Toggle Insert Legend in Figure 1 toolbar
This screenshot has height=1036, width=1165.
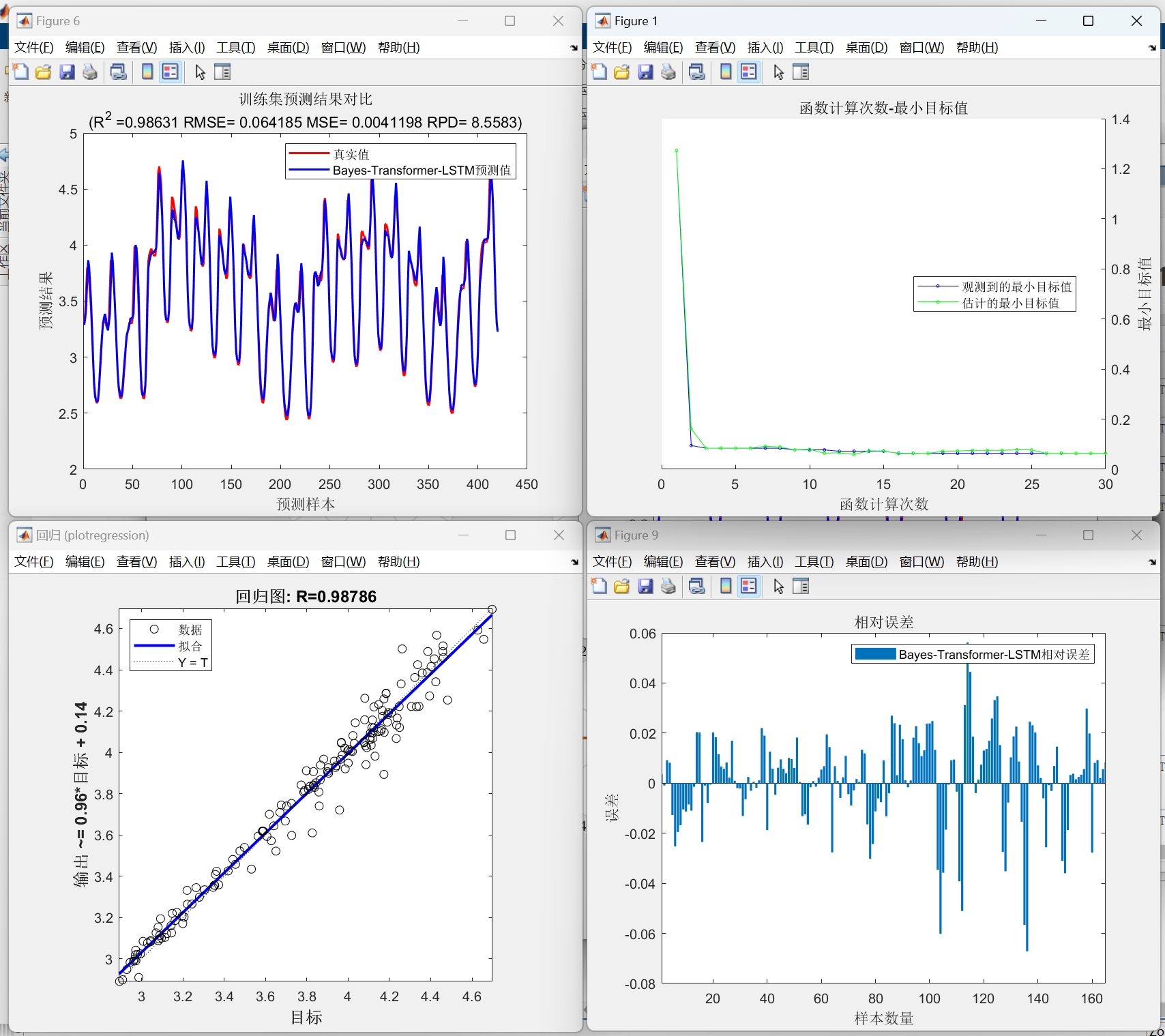(749, 72)
